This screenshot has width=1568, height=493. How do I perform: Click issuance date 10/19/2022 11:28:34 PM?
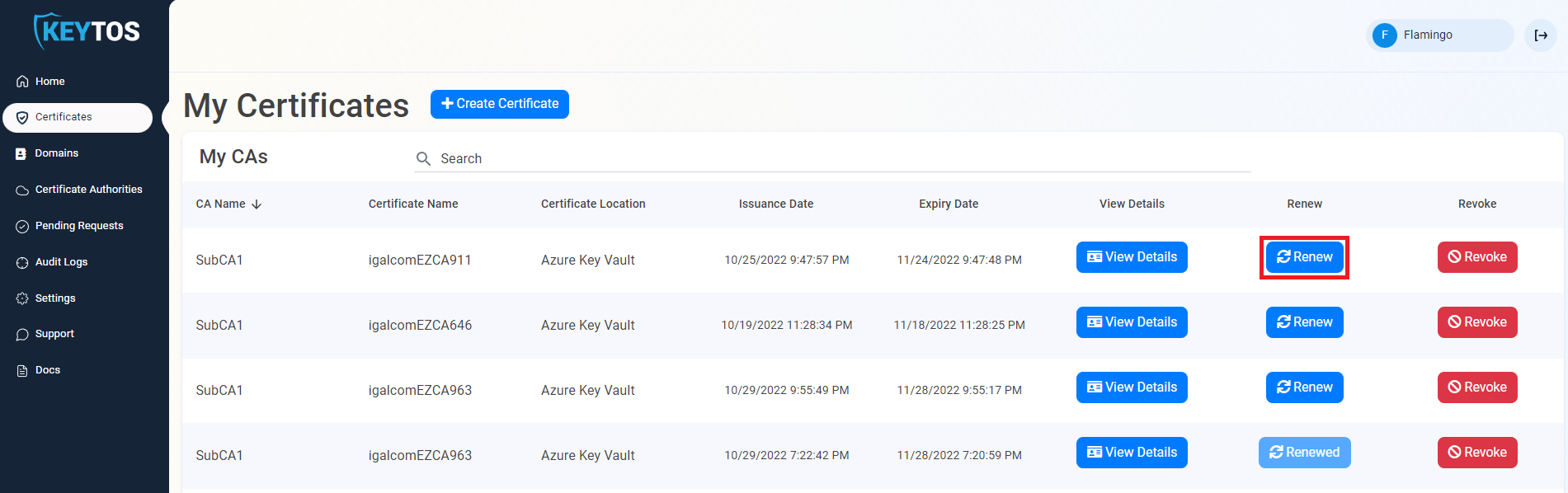click(x=787, y=325)
